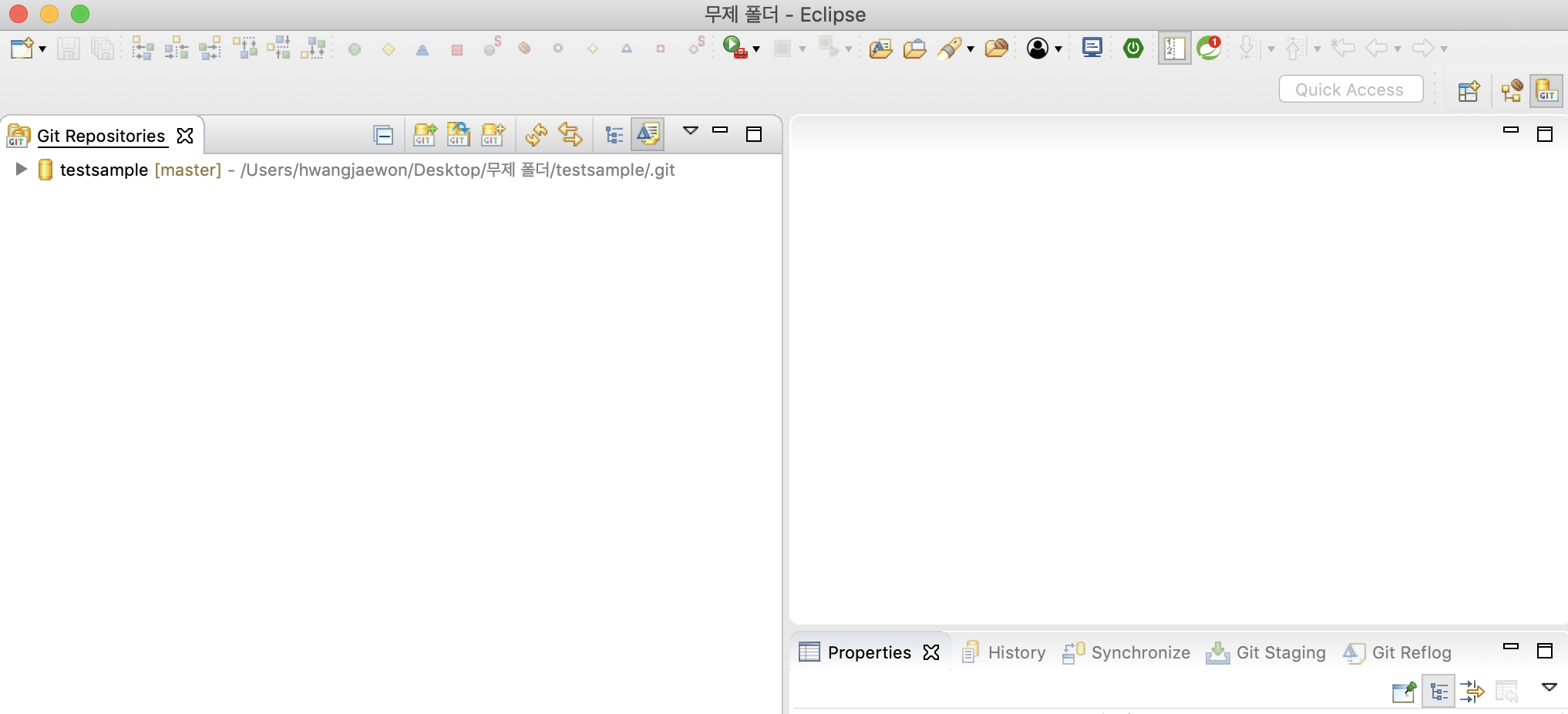Toggle the line numbers ruler button

click(x=1174, y=49)
